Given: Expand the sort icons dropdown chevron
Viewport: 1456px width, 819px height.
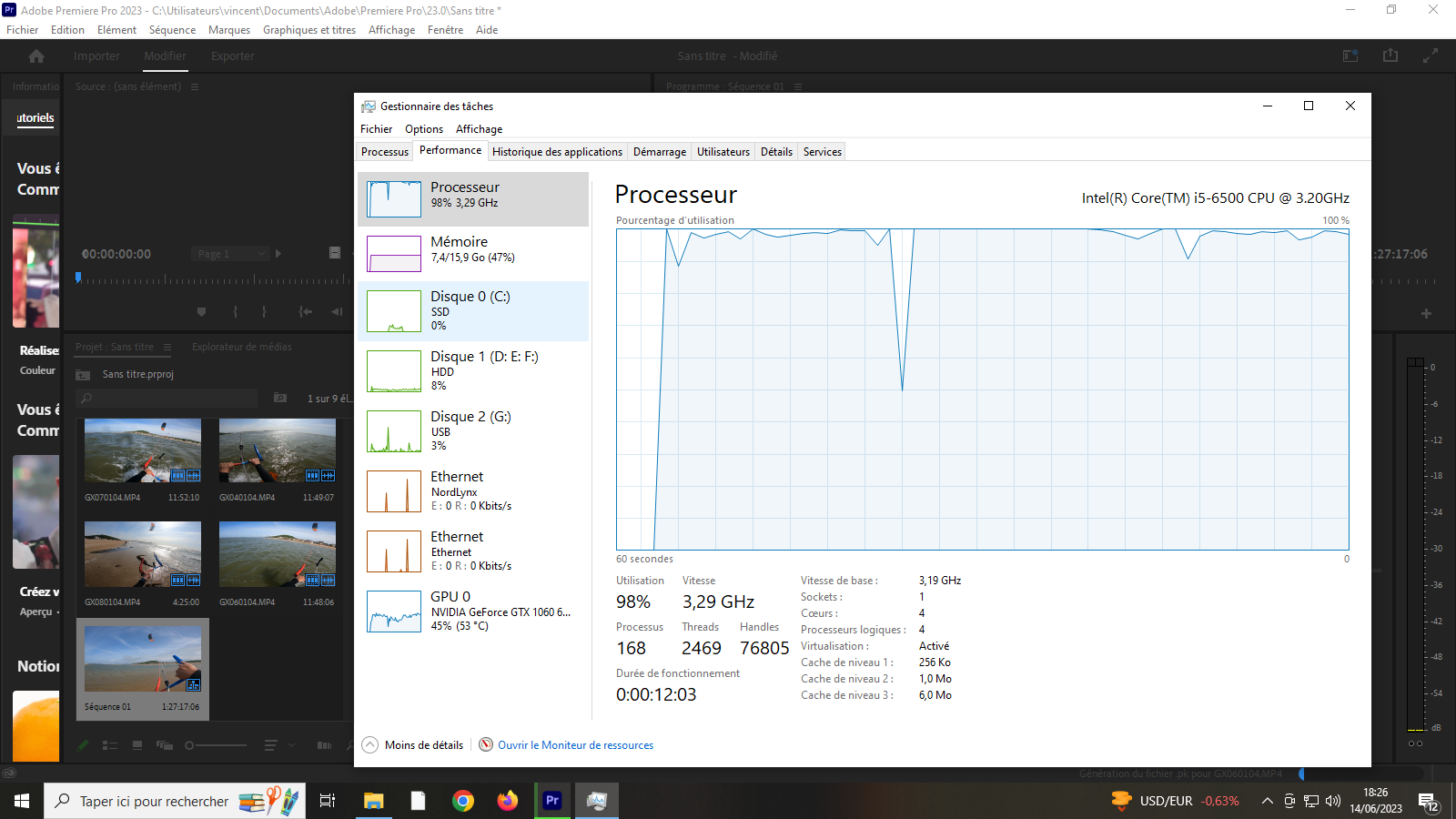Looking at the screenshot, I should pyautogui.click(x=292, y=745).
